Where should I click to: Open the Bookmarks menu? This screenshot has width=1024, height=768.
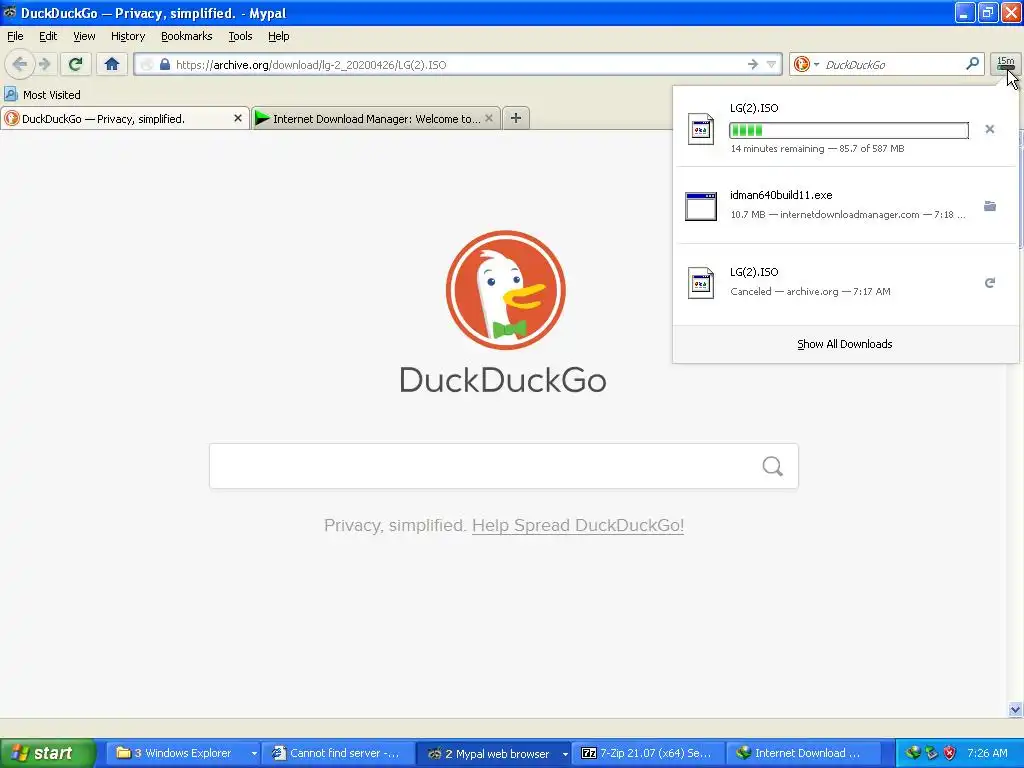coord(186,36)
